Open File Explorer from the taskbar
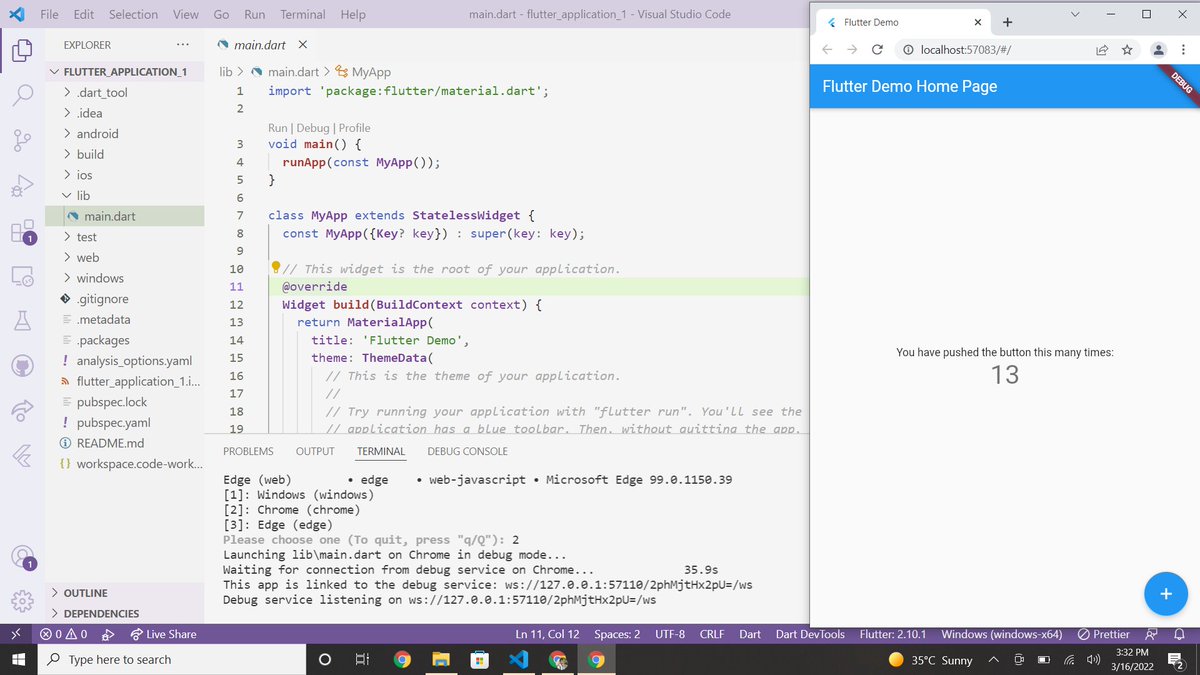Image resolution: width=1200 pixels, height=675 pixels. click(441, 659)
